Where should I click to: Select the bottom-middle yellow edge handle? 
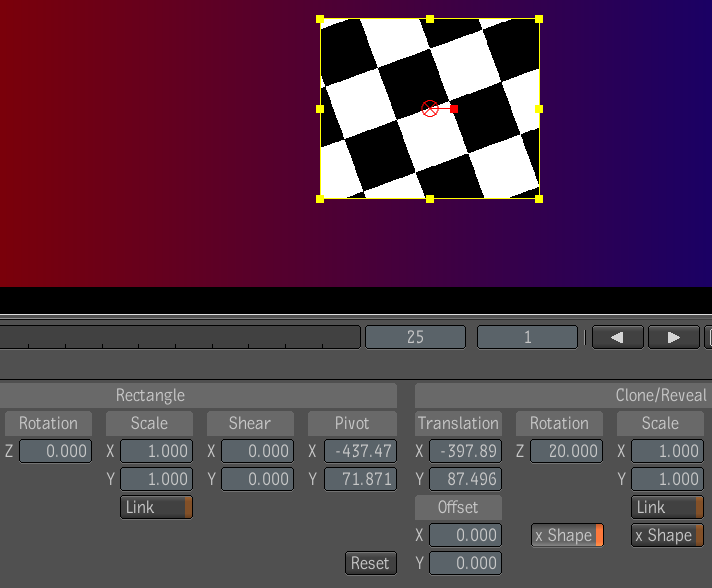(430, 198)
